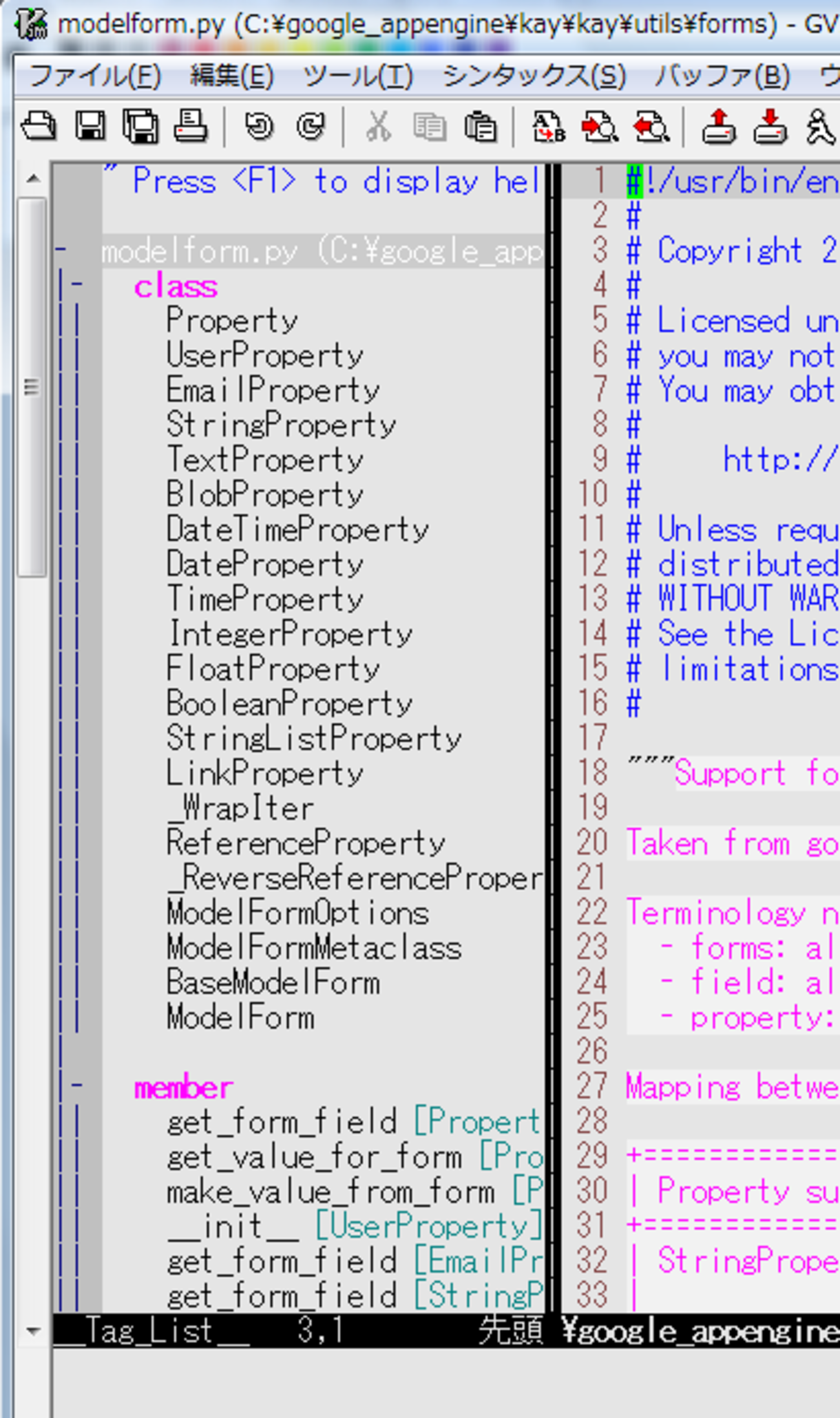The width and height of the screenshot is (840, 1418).
Task: Select __init__ [UserProperty] member tag
Action: tap(355, 1228)
